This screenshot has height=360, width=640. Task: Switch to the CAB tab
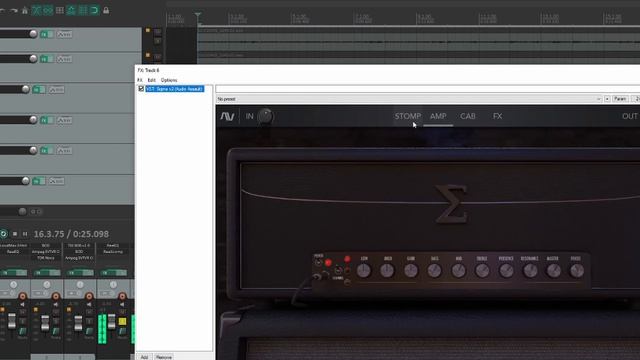click(468, 116)
